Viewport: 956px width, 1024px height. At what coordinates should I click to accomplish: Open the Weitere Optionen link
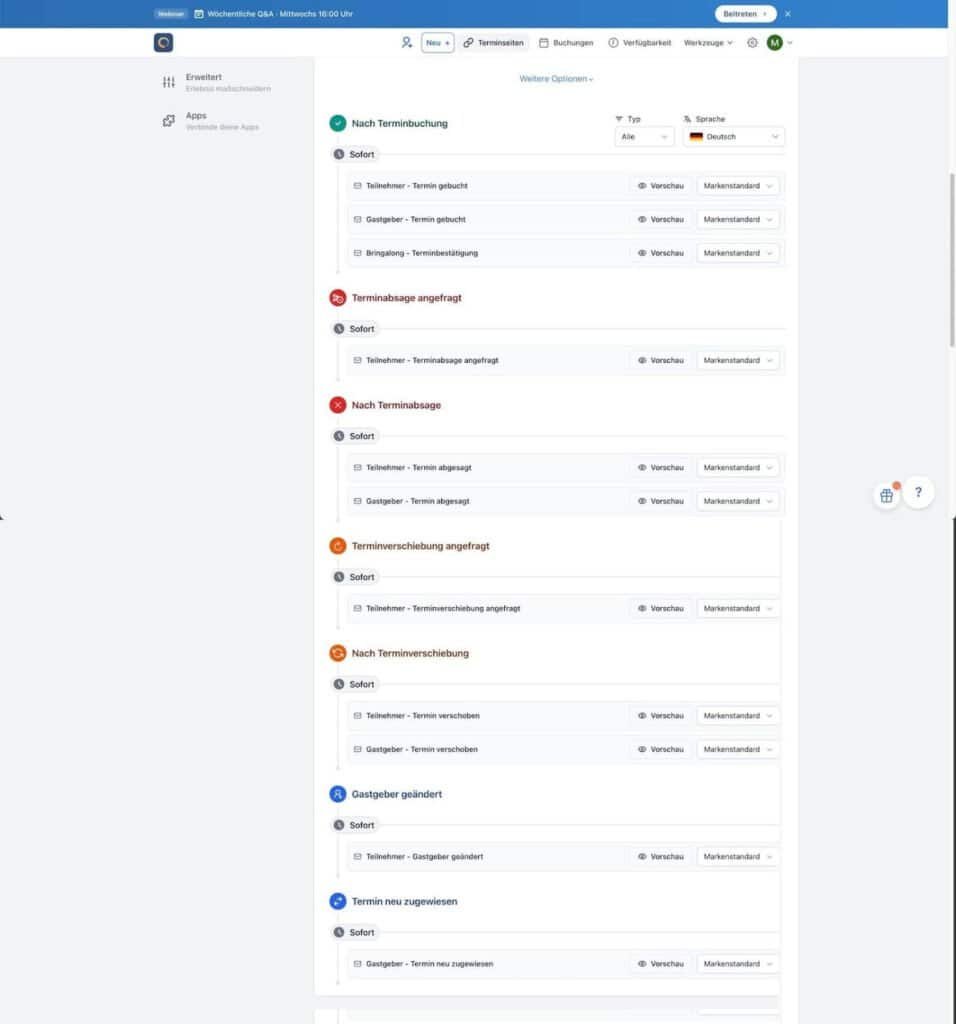[556, 78]
